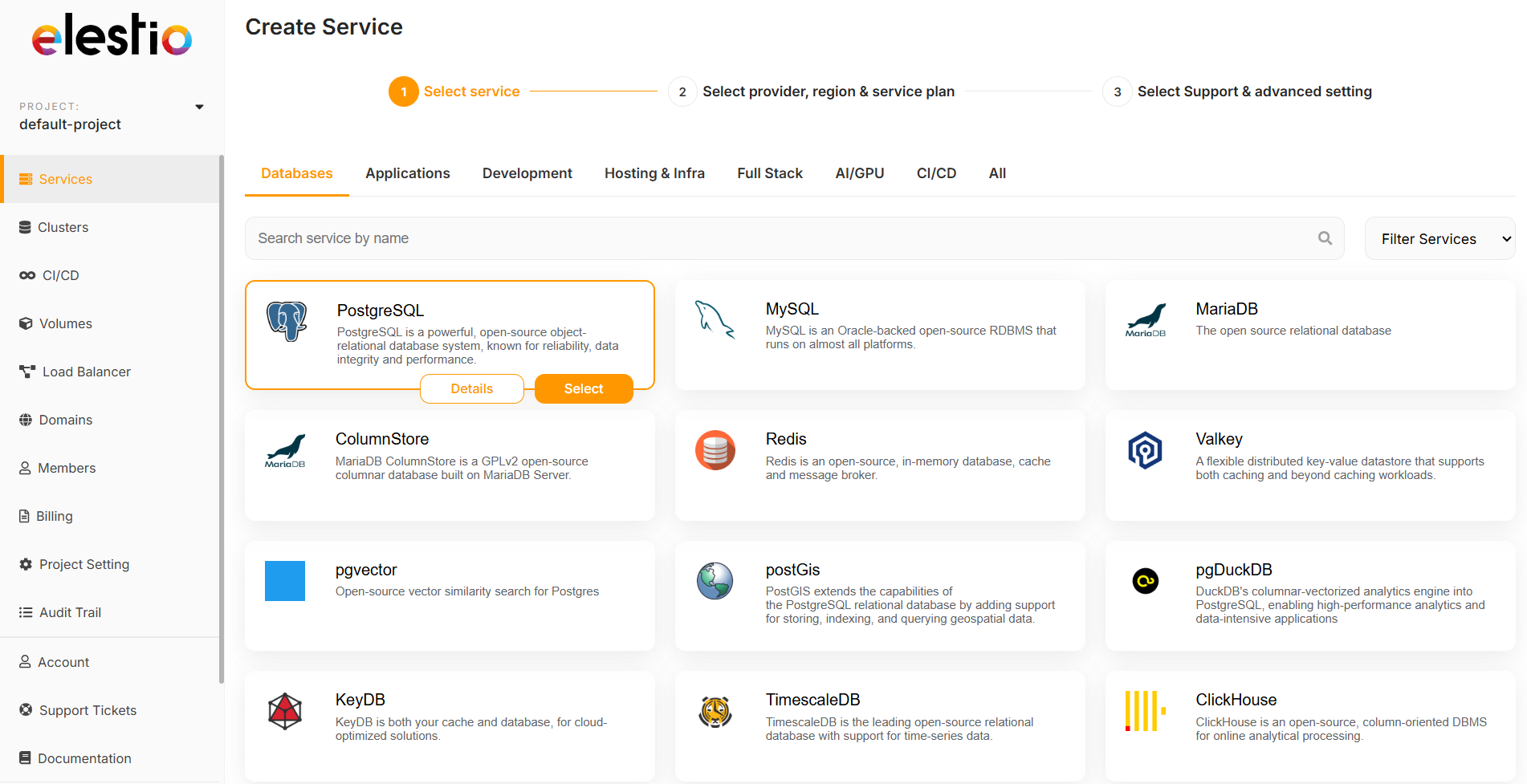Click the pgvector service title

366,570
